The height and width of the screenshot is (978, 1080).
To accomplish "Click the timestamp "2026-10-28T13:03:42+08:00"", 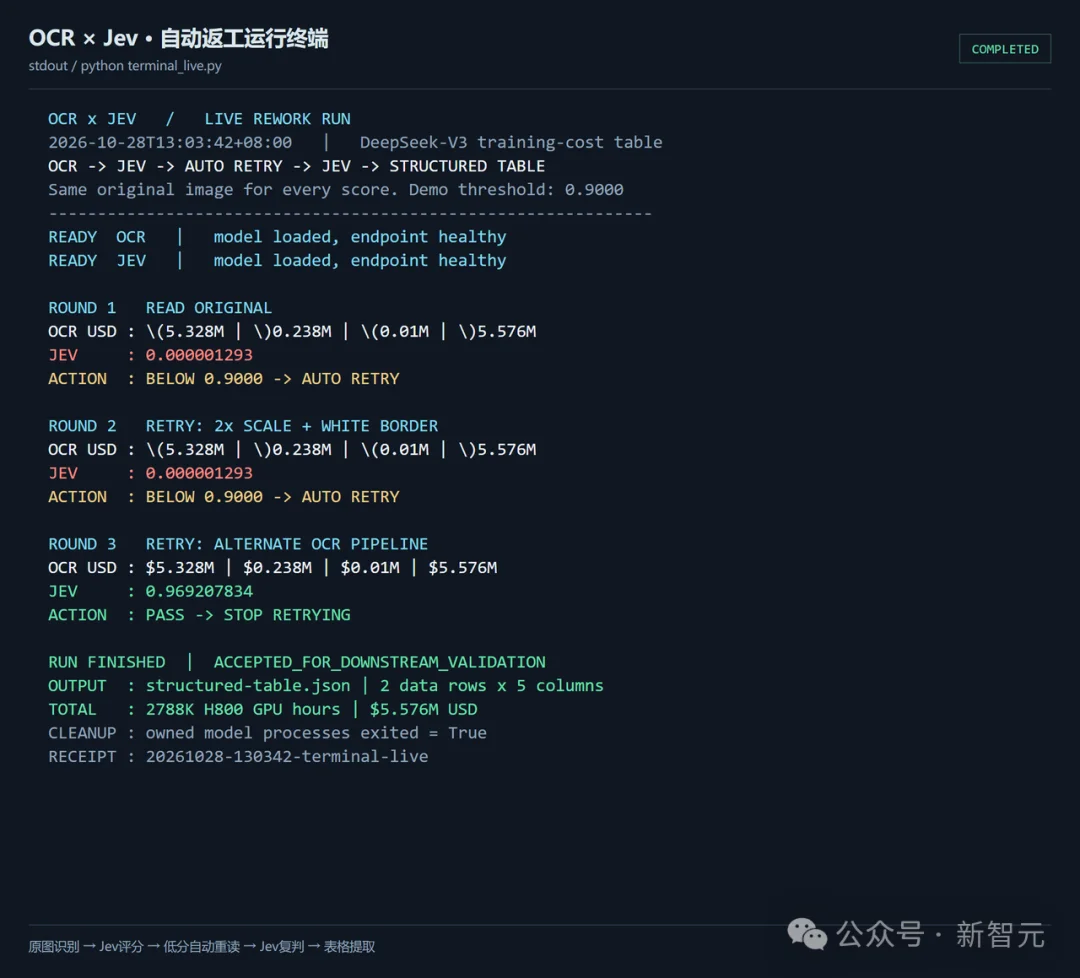I will pyautogui.click(x=170, y=143).
